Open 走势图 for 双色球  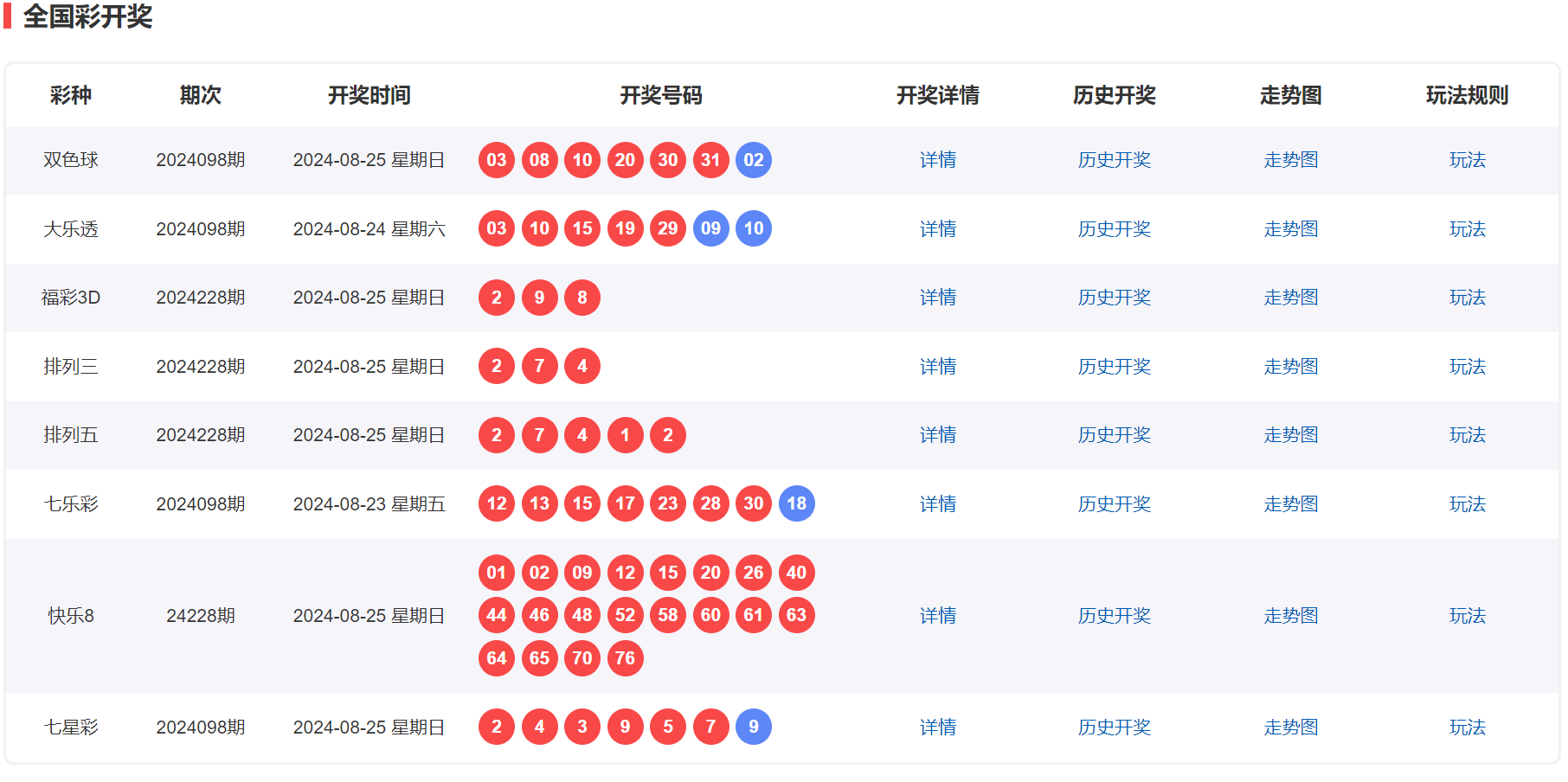coord(1290,160)
